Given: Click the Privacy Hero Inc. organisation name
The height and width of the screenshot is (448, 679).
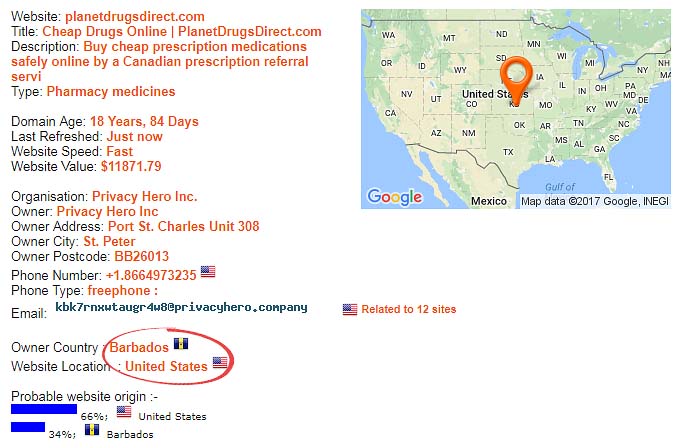Looking at the screenshot, I should [x=145, y=197].
